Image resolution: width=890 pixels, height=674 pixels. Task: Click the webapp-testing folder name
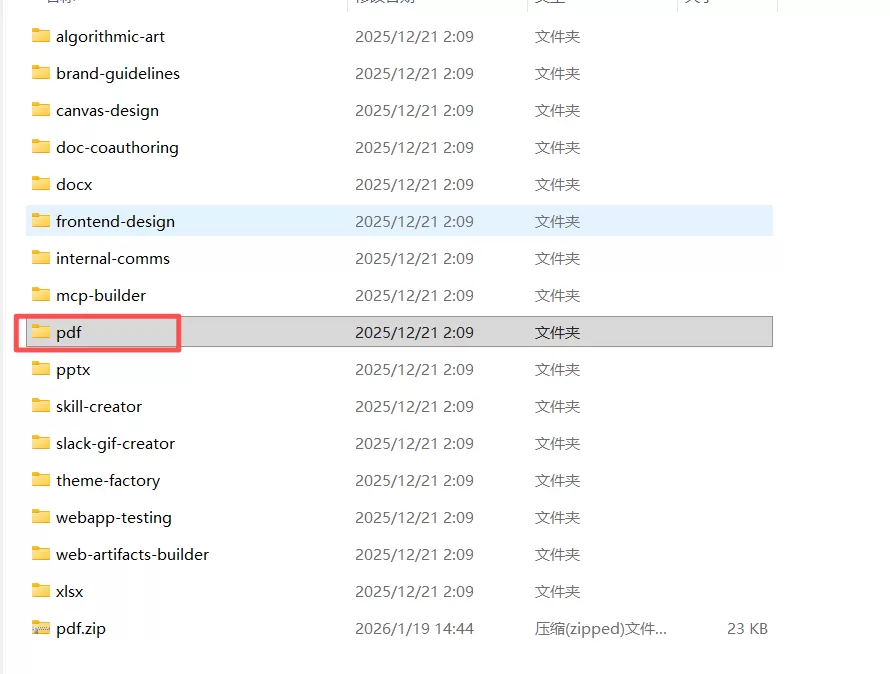tap(114, 517)
